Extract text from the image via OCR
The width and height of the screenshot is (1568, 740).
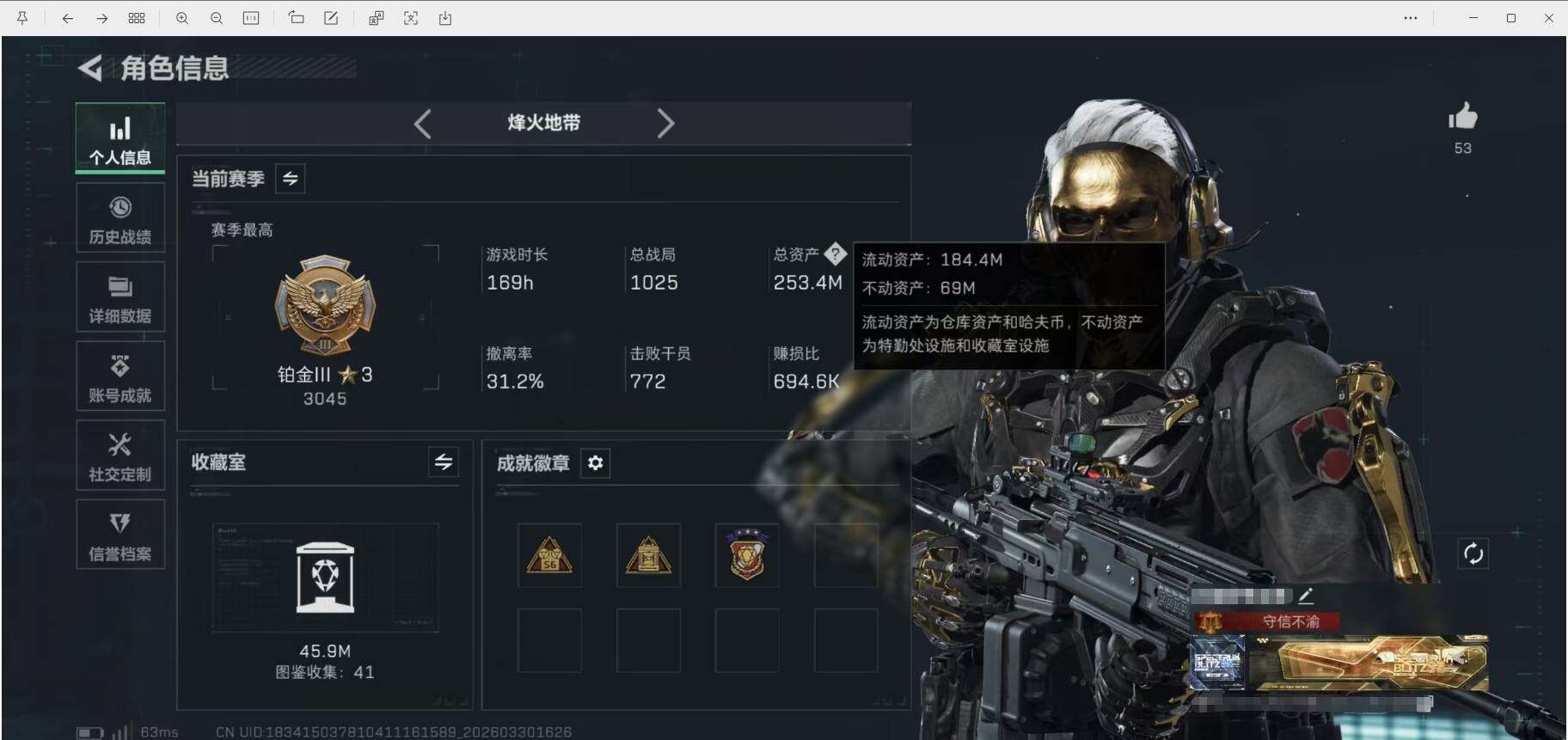[x=411, y=18]
